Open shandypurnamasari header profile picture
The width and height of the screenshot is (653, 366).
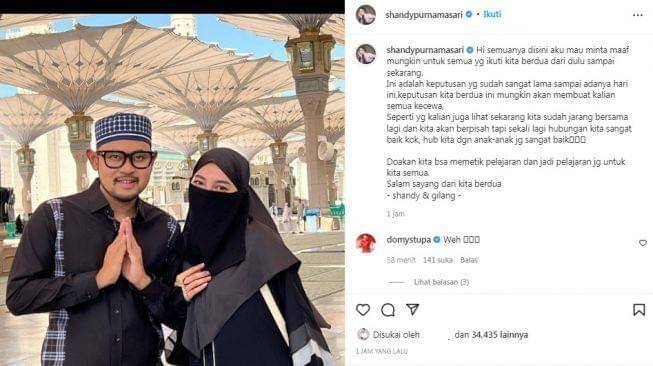366,15
